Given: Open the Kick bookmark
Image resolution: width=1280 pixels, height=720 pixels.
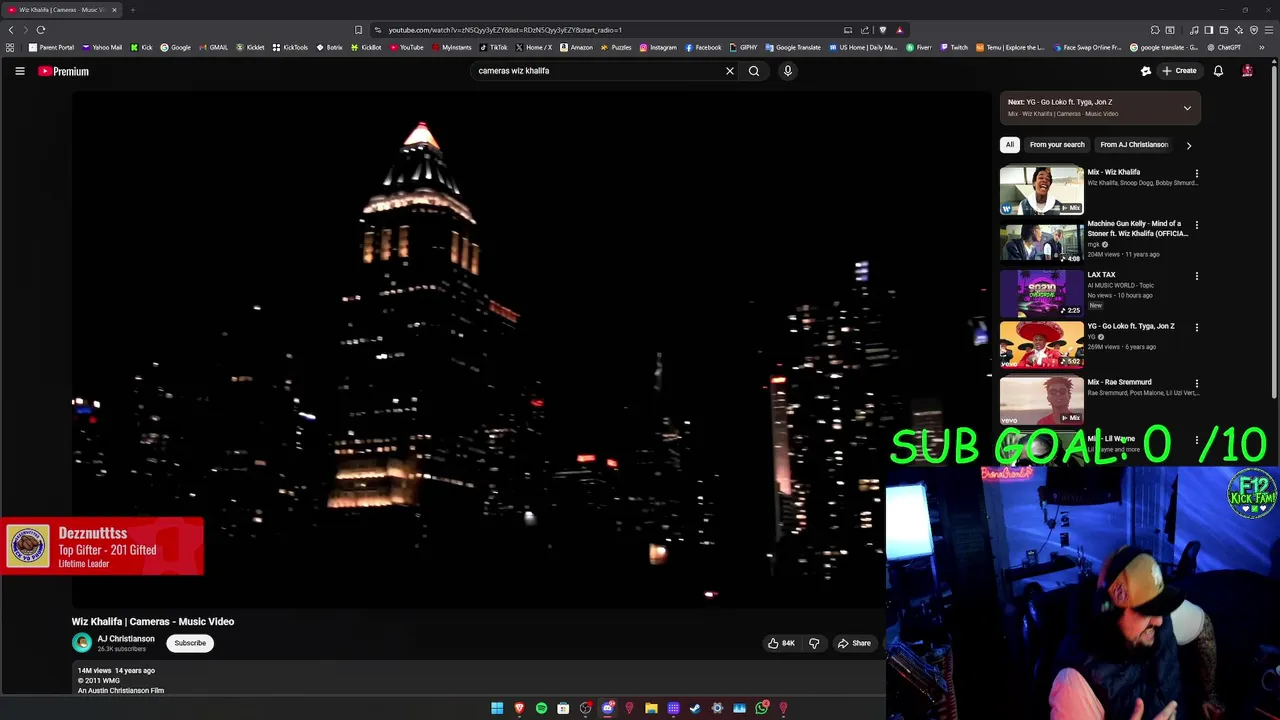Looking at the screenshot, I should coord(142,47).
